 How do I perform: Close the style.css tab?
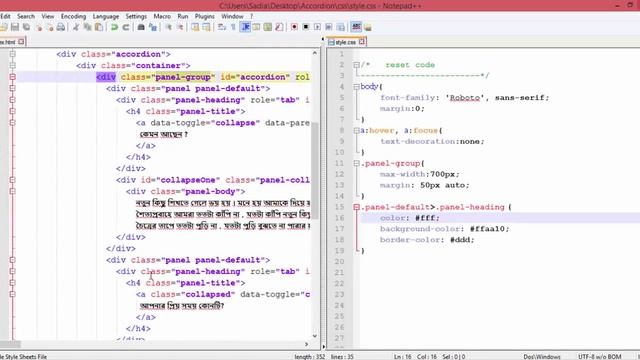(362, 42)
